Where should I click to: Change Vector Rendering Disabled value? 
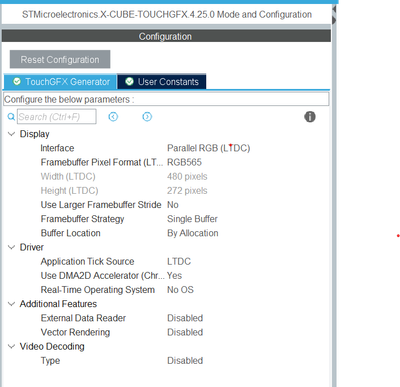click(185, 332)
